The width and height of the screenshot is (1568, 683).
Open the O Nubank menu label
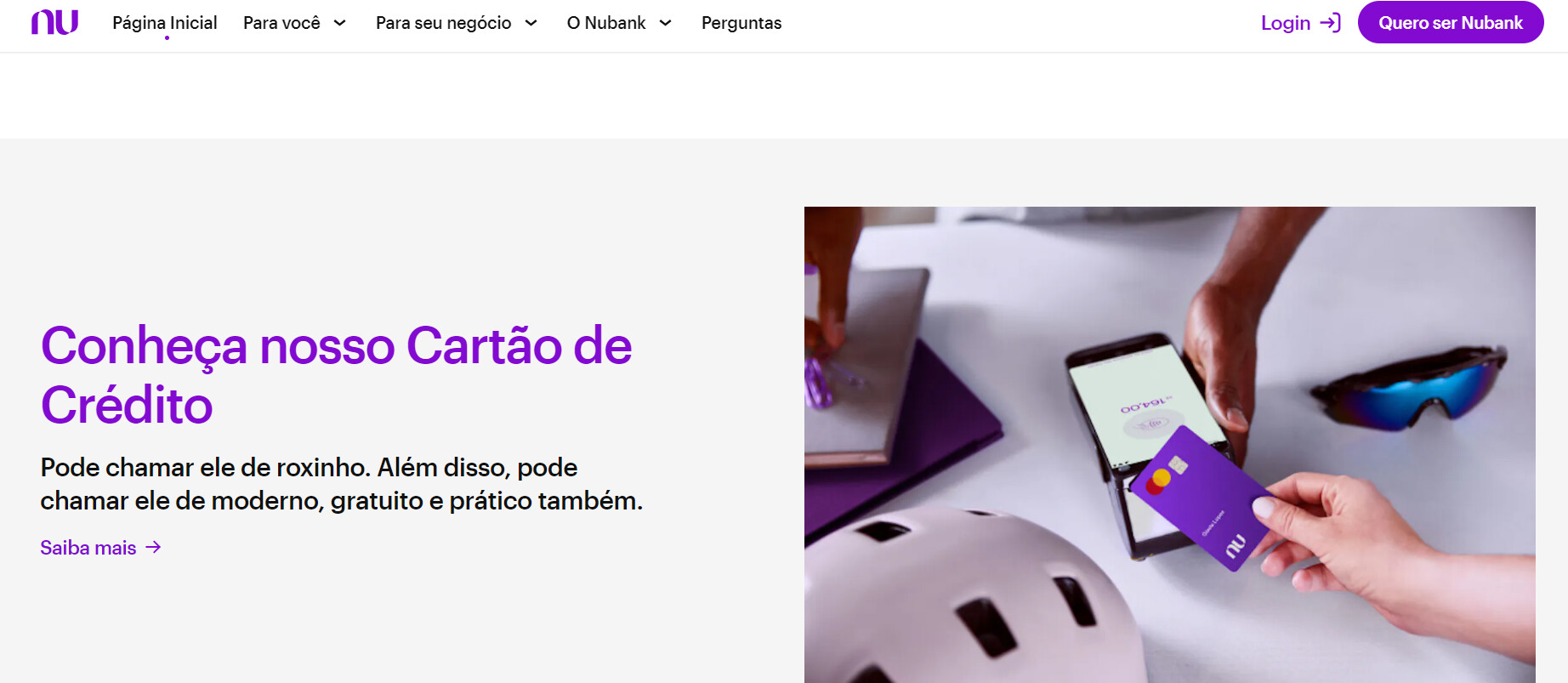[606, 23]
